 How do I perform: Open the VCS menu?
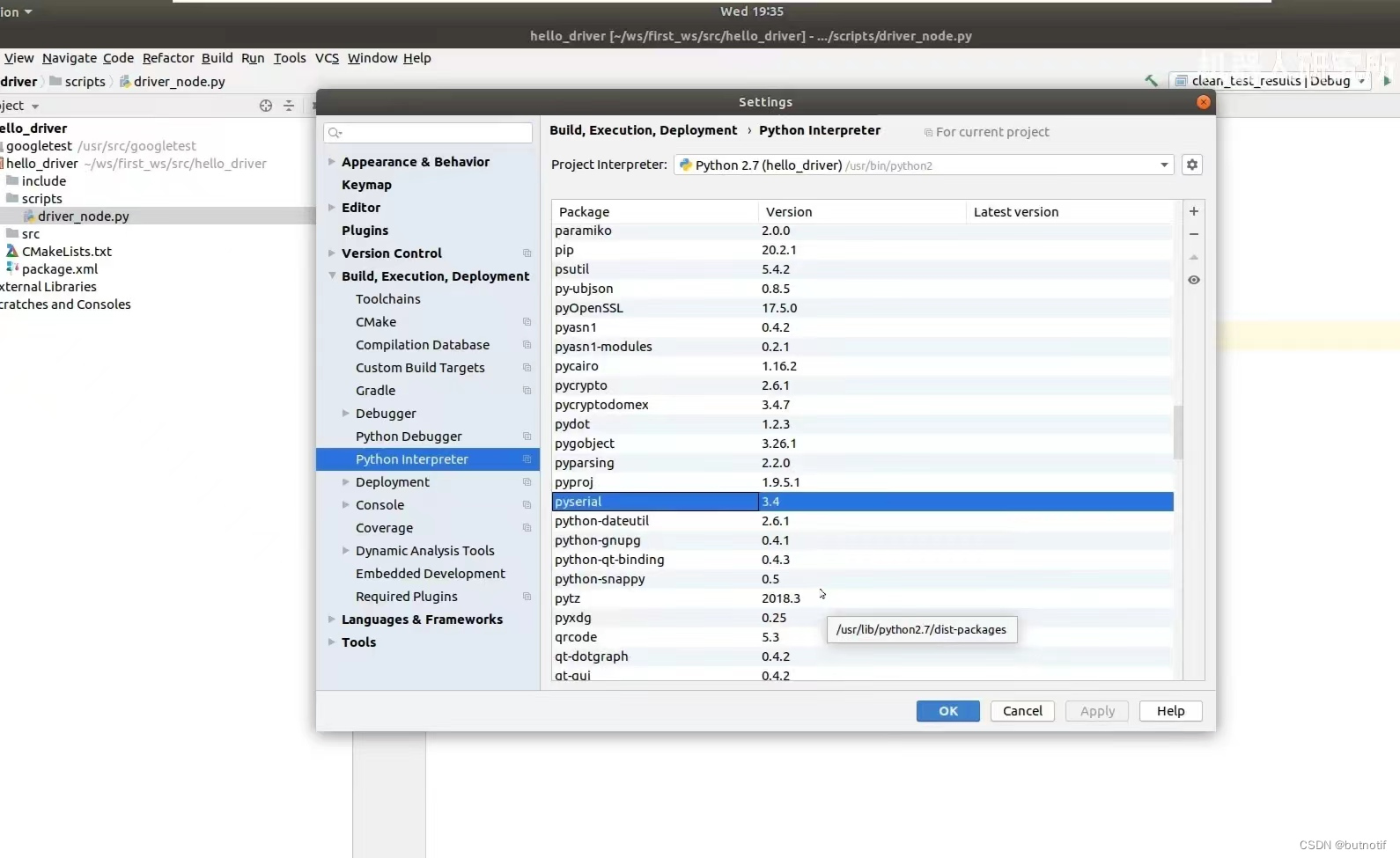[x=327, y=58]
